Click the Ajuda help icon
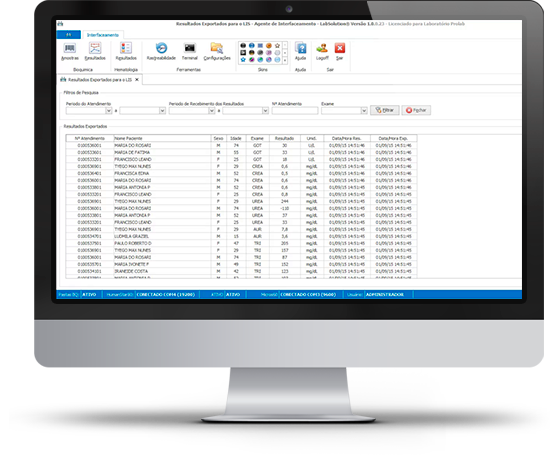The height and width of the screenshot is (465, 552). tap(301, 48)
